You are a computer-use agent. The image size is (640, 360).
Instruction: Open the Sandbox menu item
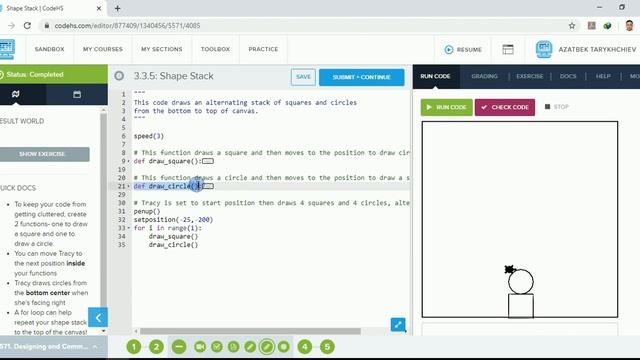pyautogui.click(x=49, y=49)
